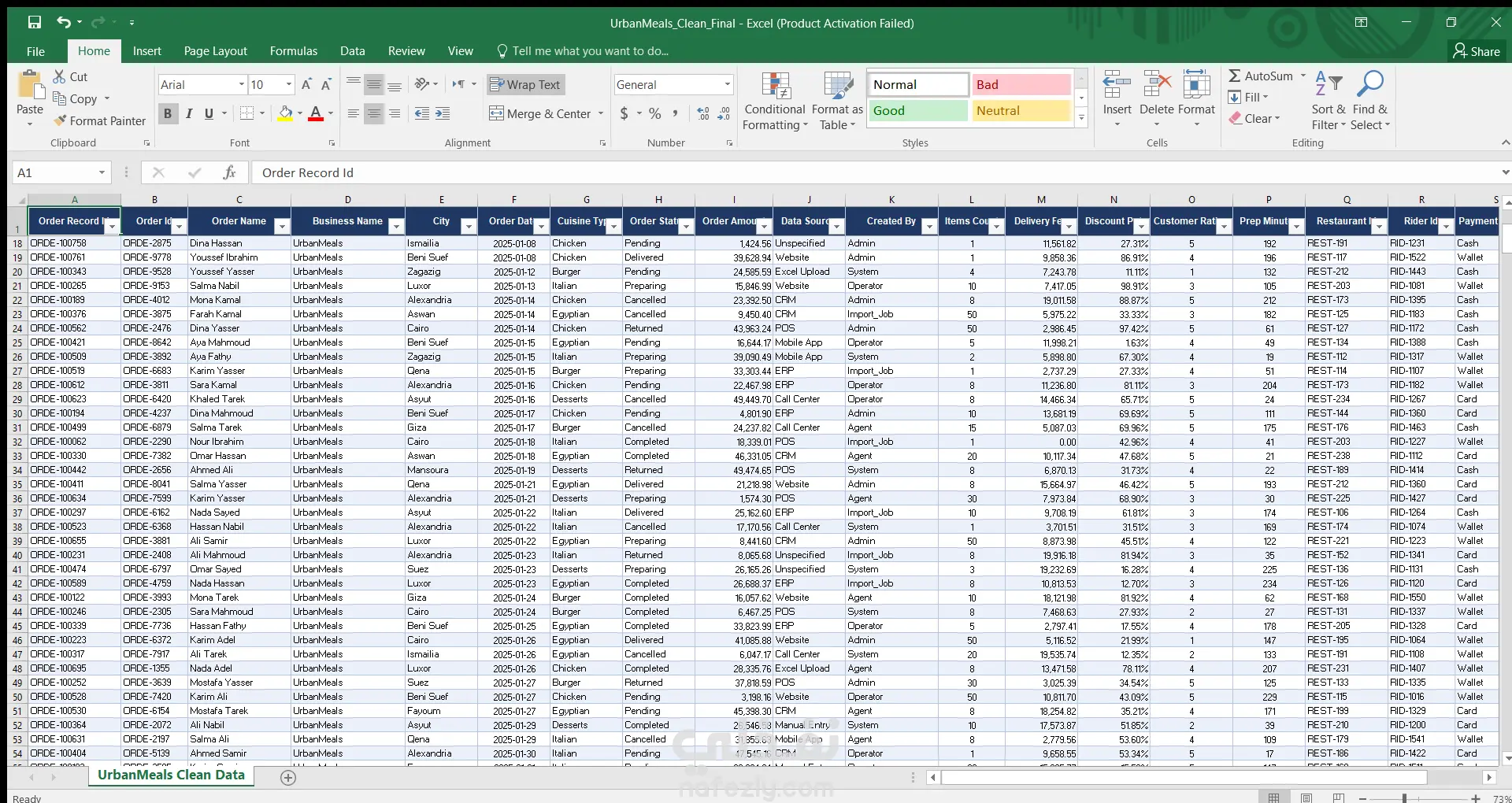
Task: Align text to the left
Action: tap(354, 113)
